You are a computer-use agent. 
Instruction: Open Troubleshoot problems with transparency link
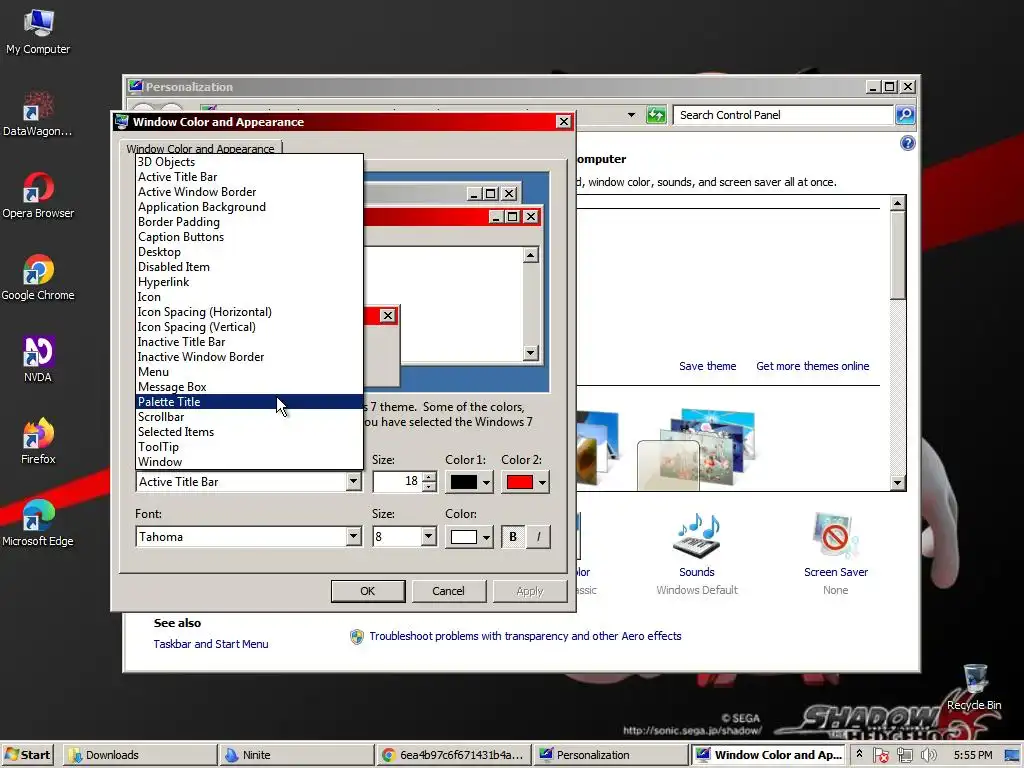pos(525,636)
